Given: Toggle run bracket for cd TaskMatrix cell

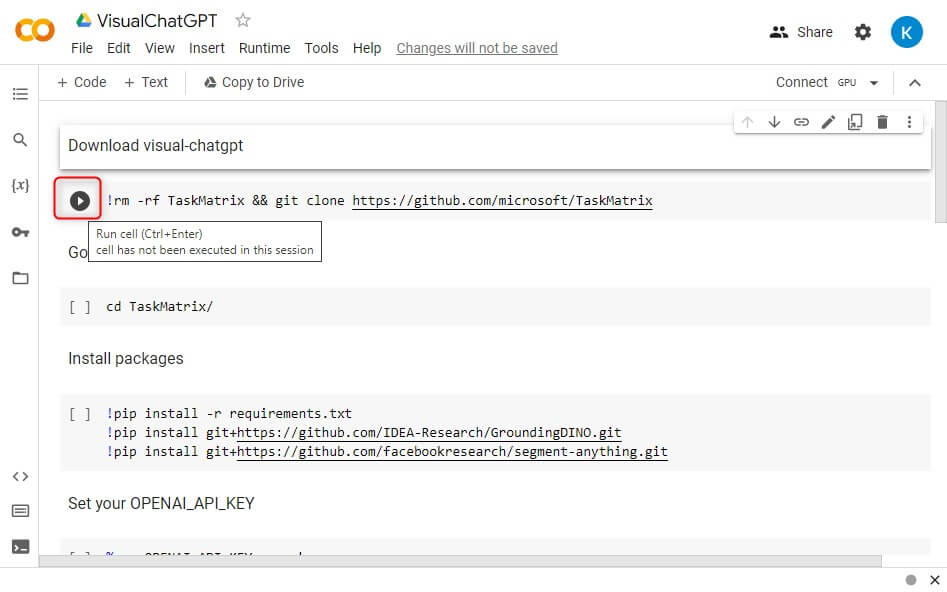Looking at the screenshot, I should pos(80,307).
